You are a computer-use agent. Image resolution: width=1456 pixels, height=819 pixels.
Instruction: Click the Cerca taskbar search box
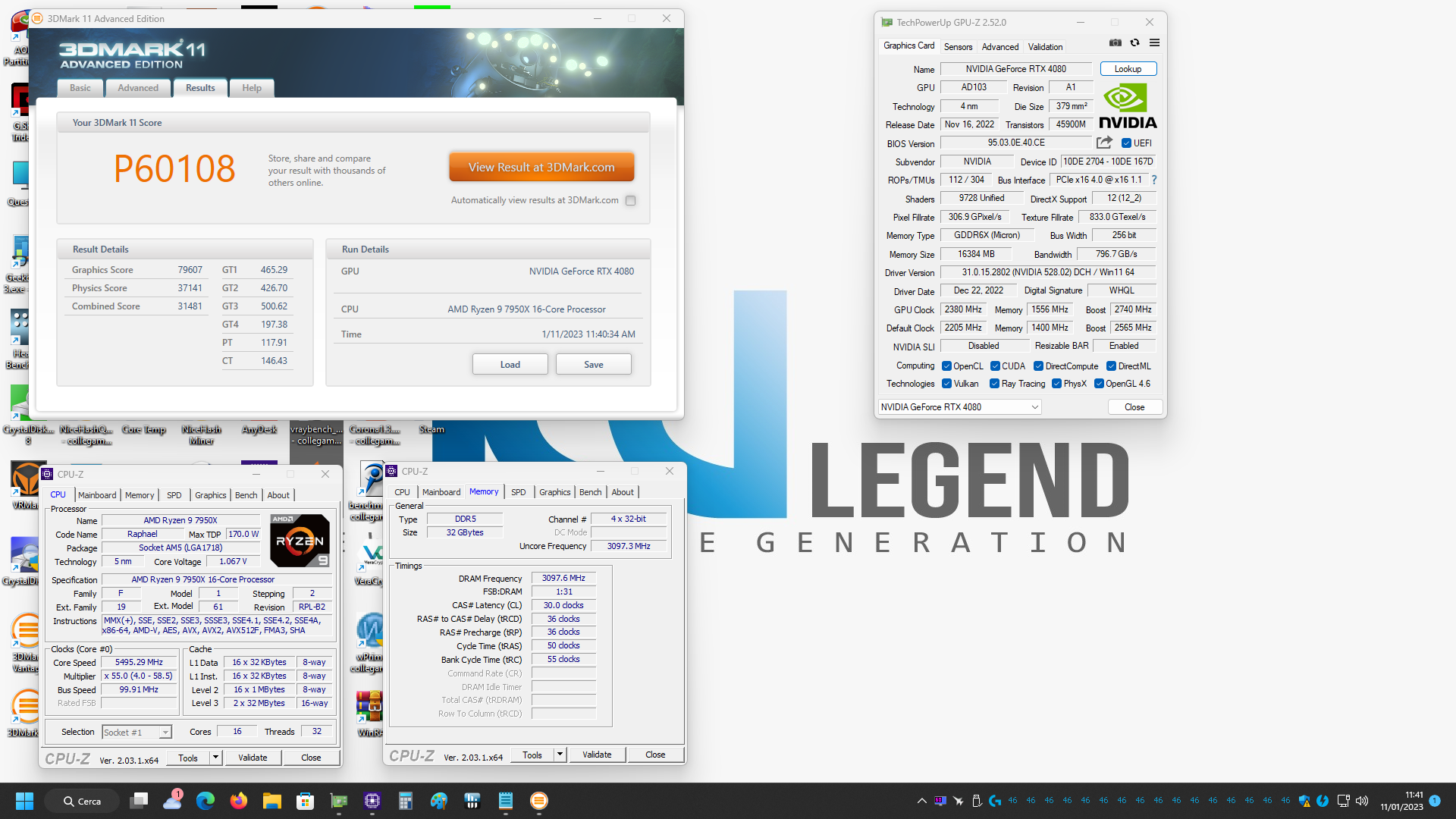point(82,801)
